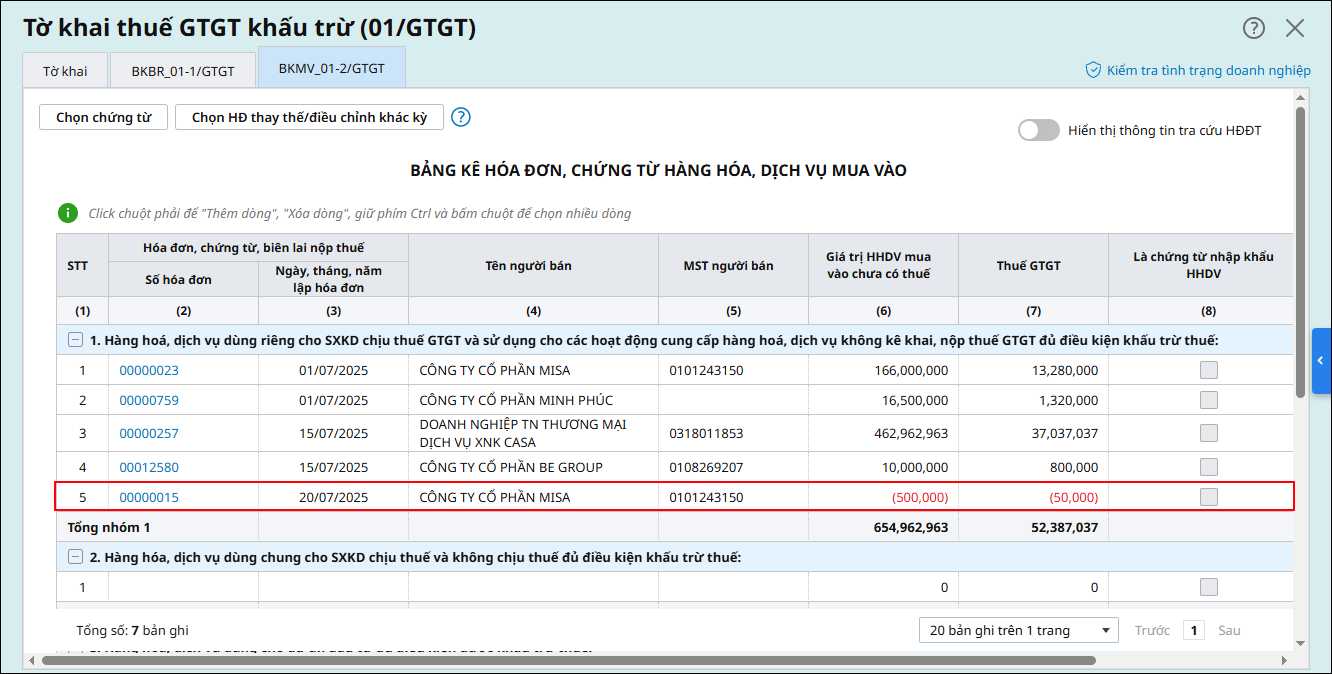Check import document box for invoice 00000023
Screen dimensions: 1332x674
[x=1208, y=371]
